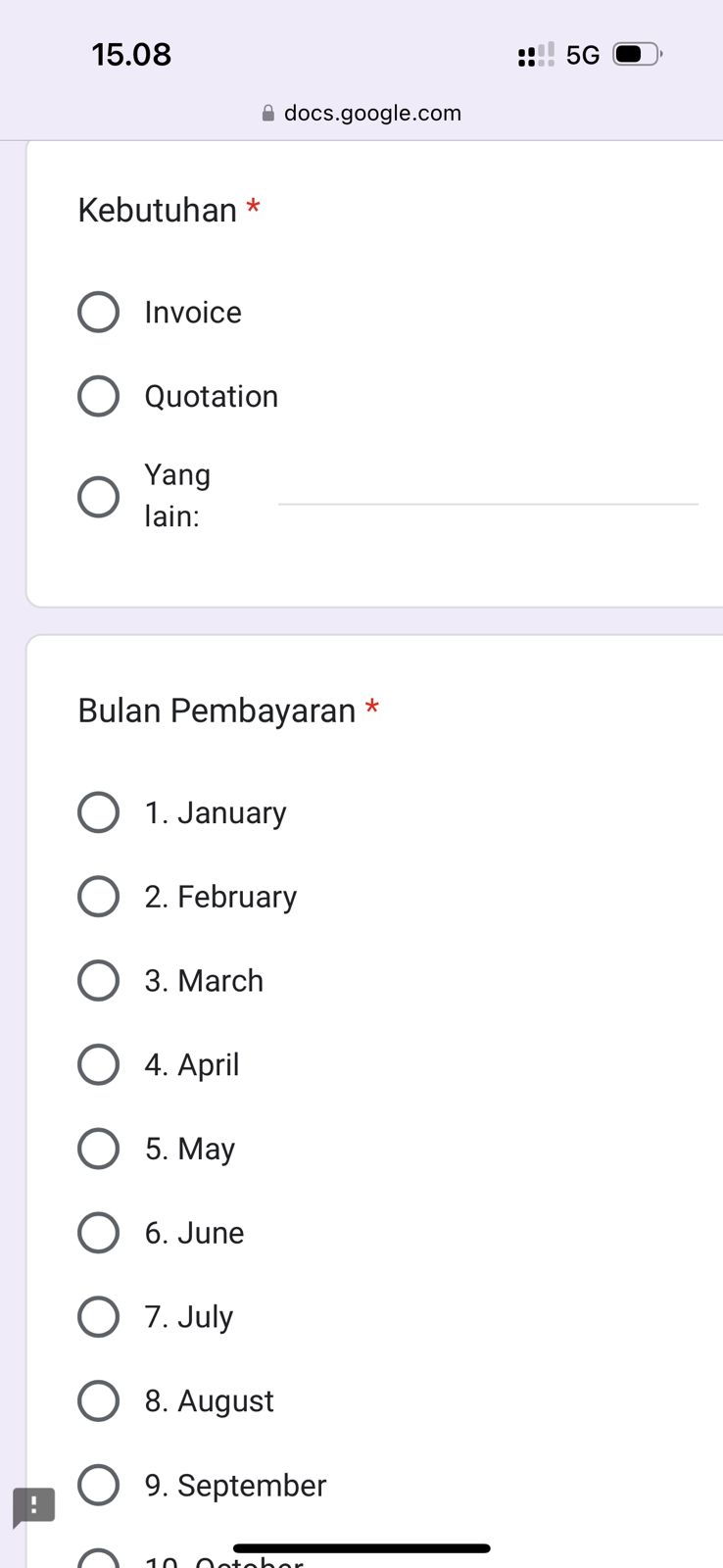Select the February radio button
Viewport: 723px width, 1568px height.
tap(98, 897)
